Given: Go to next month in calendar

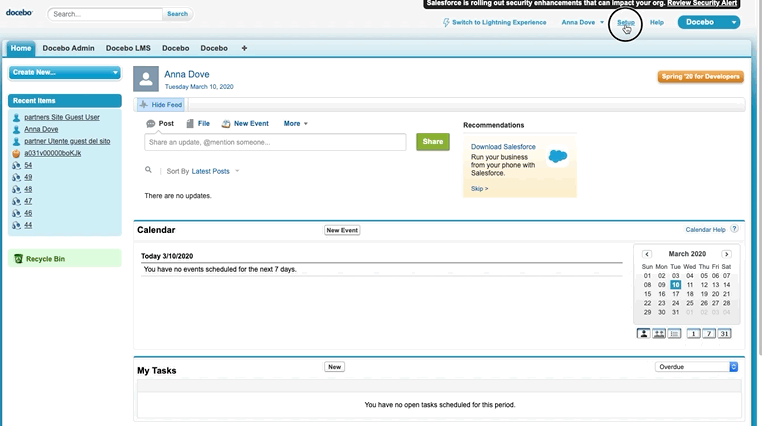Looking at the screenshot, I should [x=727, y=254].
